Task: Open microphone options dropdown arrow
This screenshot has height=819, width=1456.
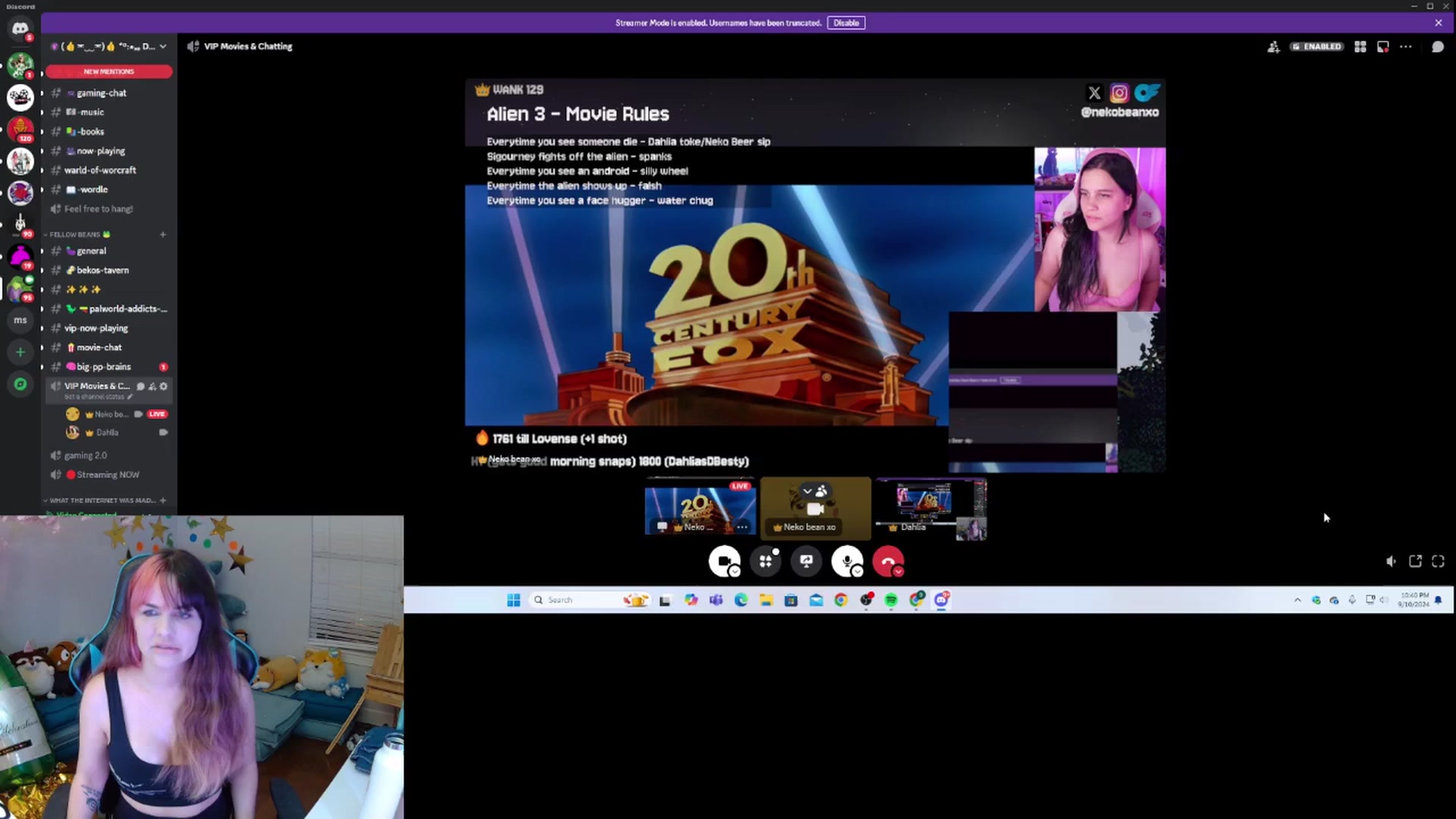Action: click(x=858, y=572)
